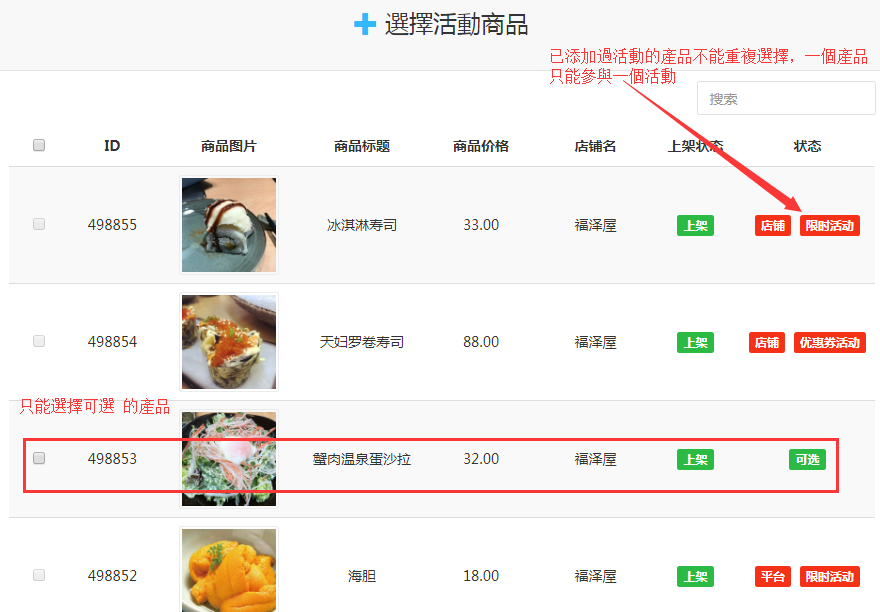Image resolution: width=880 pixels, height=612 pixels.
Task: Check the box for product 498853
Action: click(39, 458)
